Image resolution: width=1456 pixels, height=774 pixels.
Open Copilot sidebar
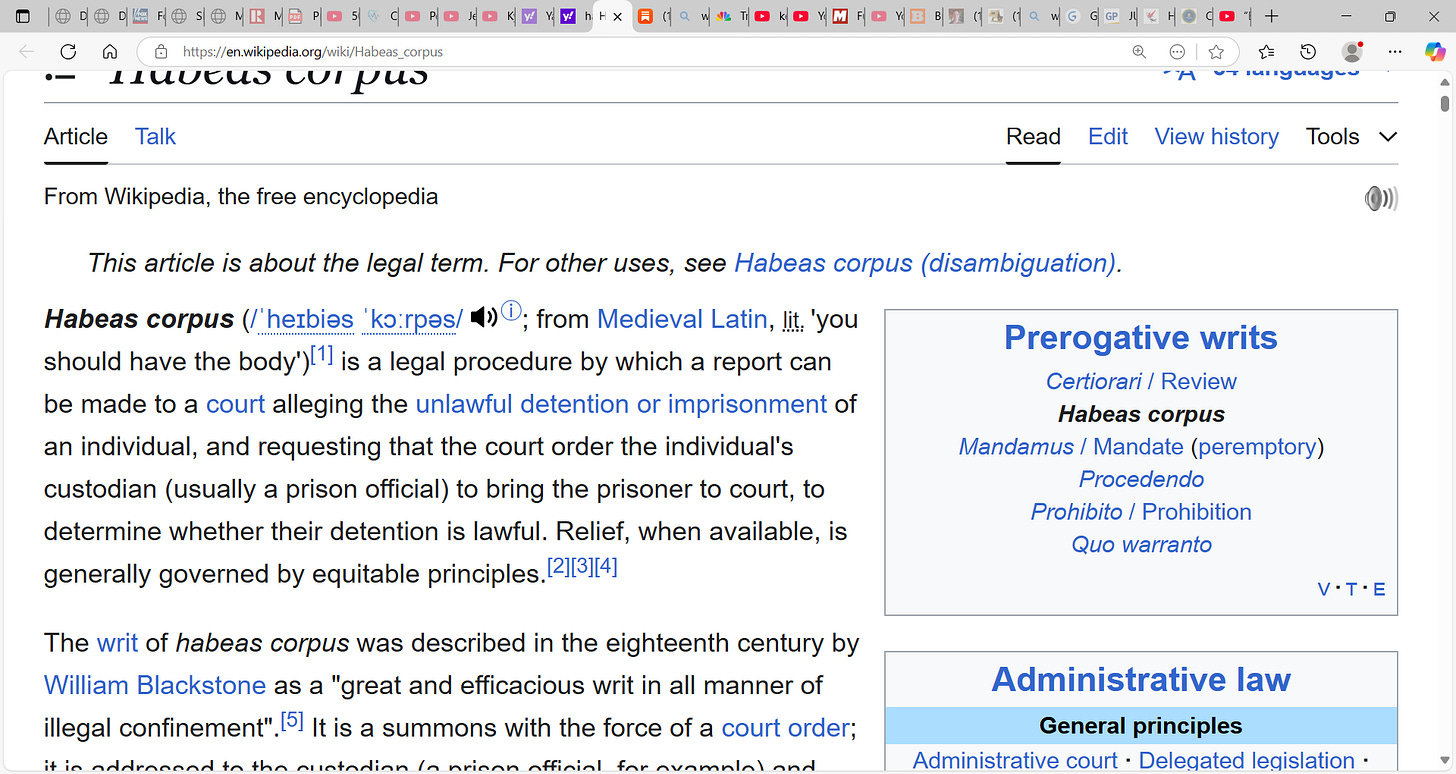(x=1435, y=52)
